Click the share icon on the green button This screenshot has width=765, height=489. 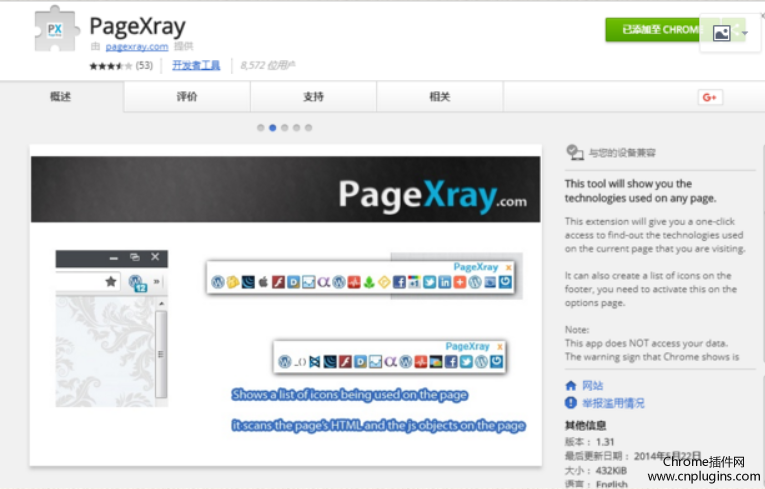(x=736, y=30)
